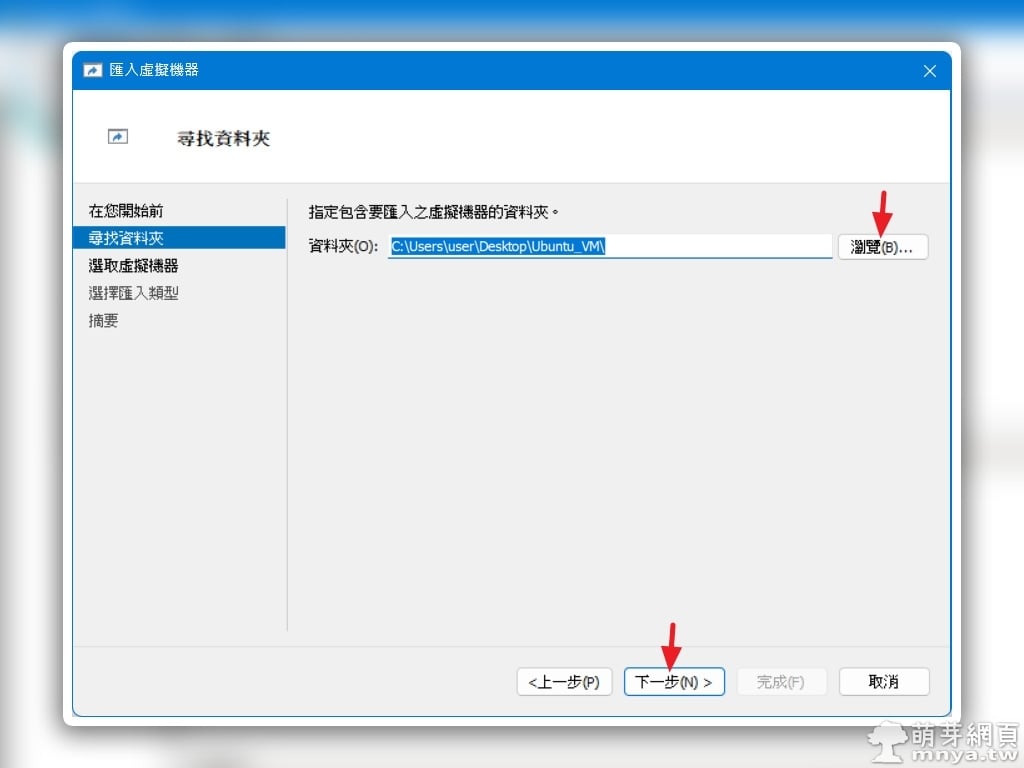Close the 匯入虛擬機器 dialog window
This screenshot has height=768, width=1024.
pyautogui.click(x=929, y=71)
